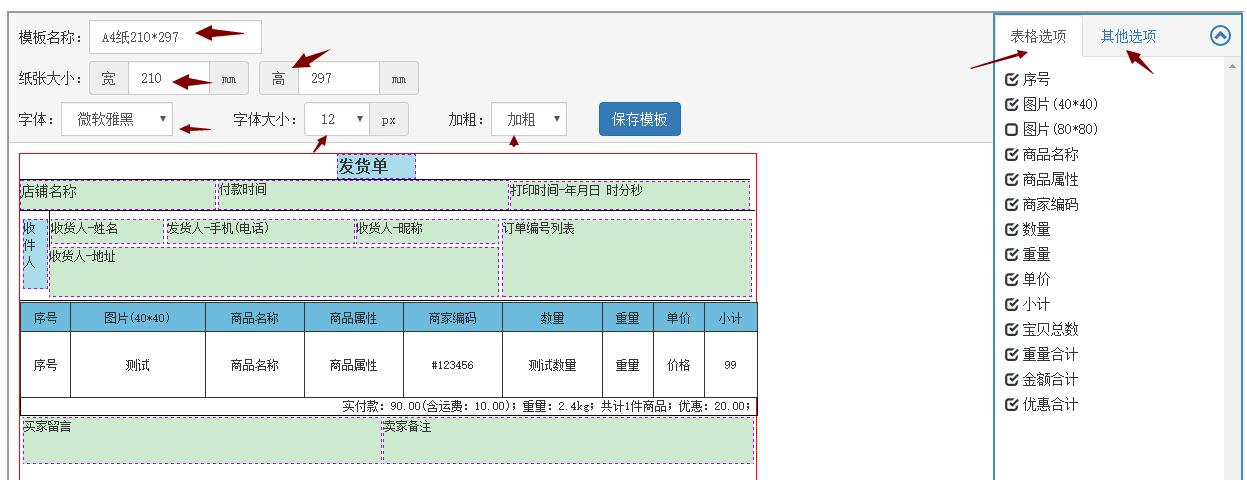
Task: Enable the 图片(80*80) checkbox
Action: [1011, 129]
